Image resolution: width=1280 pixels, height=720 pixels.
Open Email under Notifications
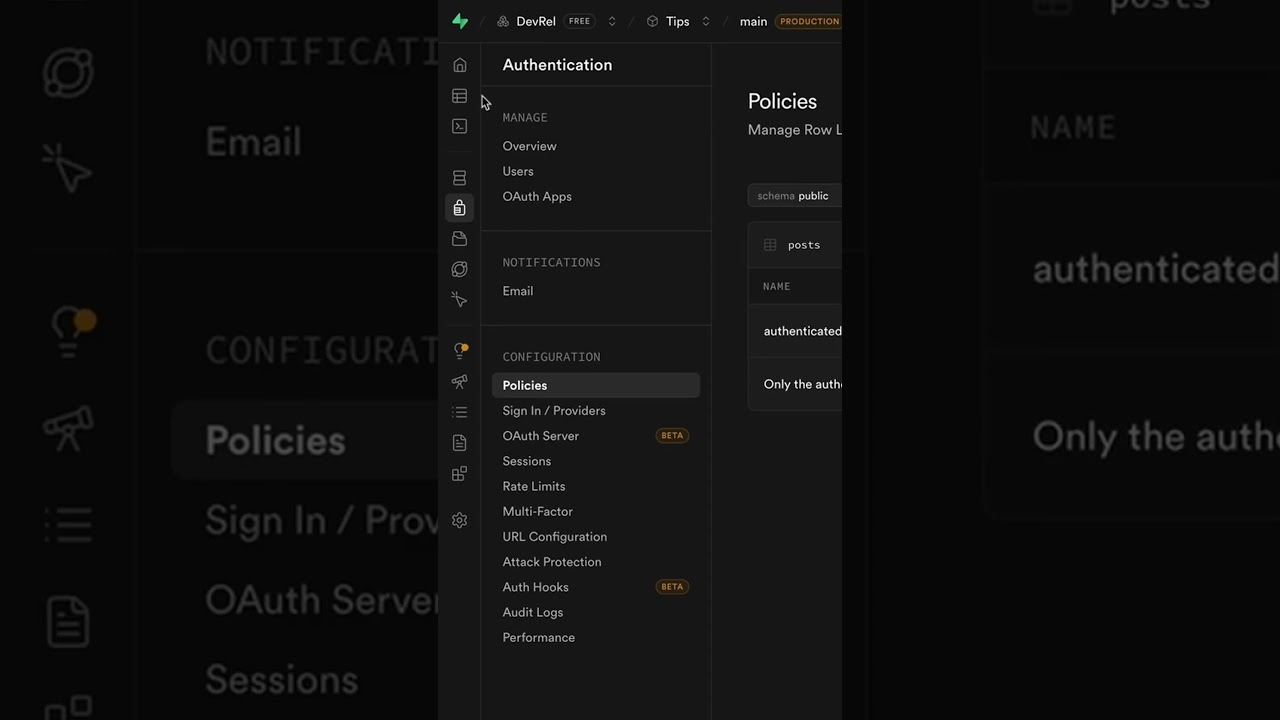tap(518, 291)
